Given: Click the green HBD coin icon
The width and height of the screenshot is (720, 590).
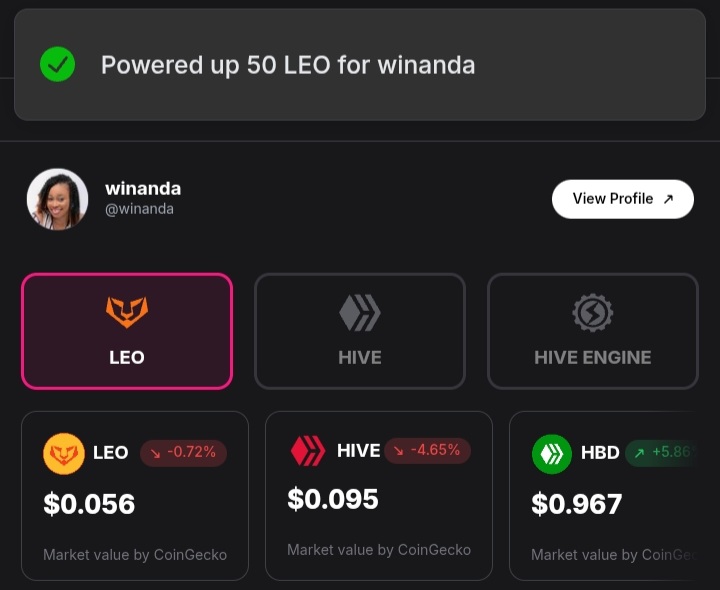Looking at the screenshot, I should click(552, 453).
